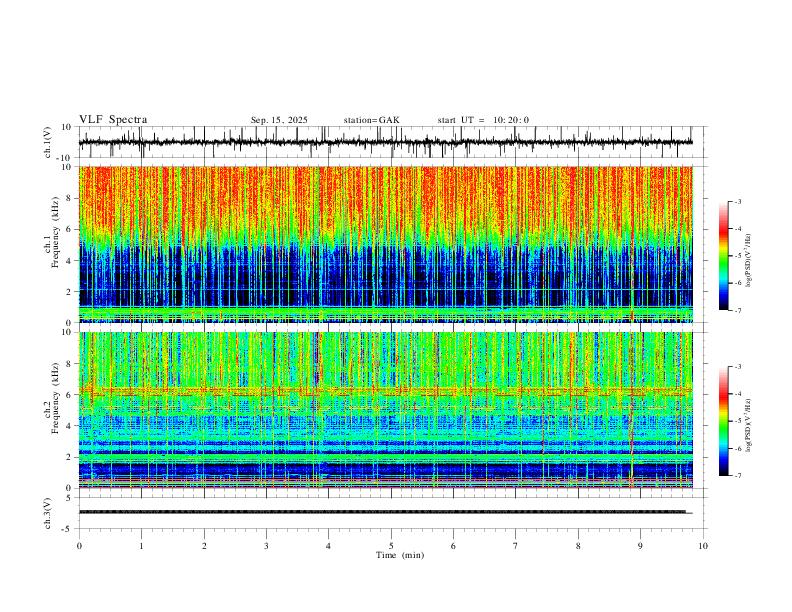Click time axis tick label "3"
The height and width of the screenshot is (612, 792).
tap(266, 546)
